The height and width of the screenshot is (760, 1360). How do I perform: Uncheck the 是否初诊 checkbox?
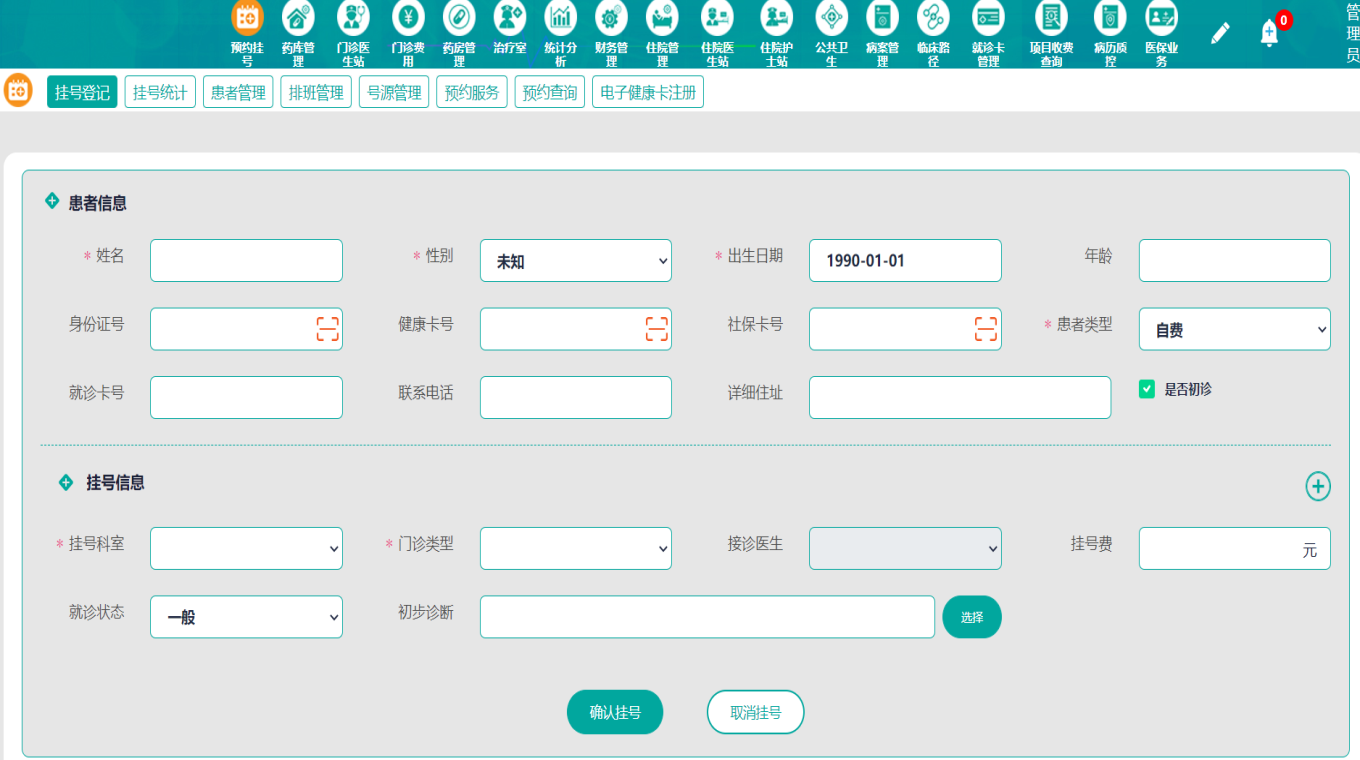click(x=1147, y=389)
